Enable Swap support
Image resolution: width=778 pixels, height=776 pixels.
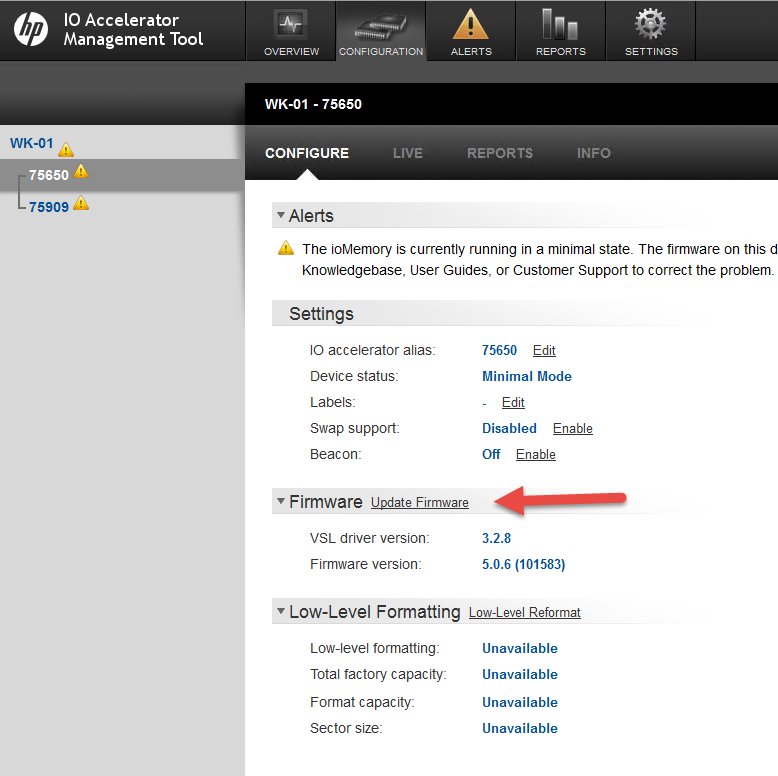(x=572, y=428)
